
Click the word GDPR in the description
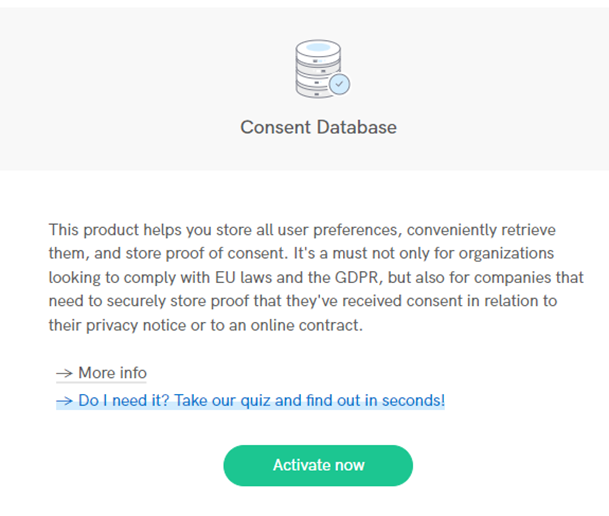coord(357,278)
